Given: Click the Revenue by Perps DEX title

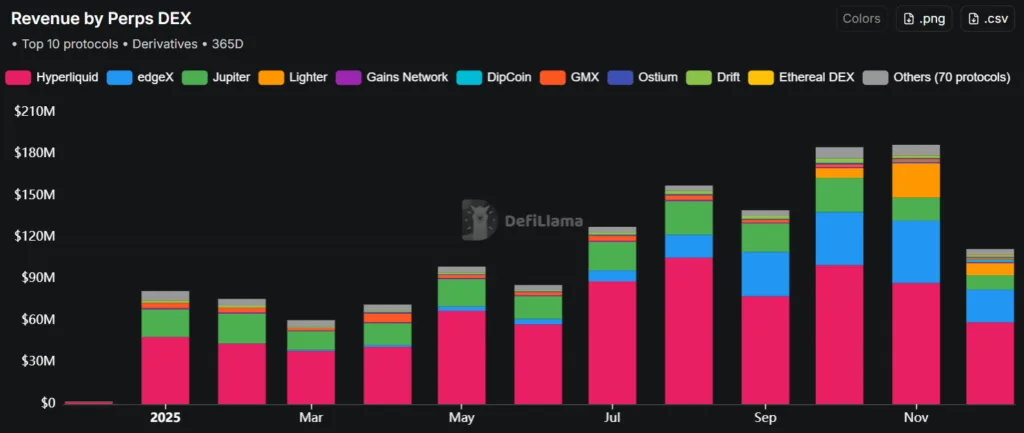Looking at the screenshot, I should 101,19.
